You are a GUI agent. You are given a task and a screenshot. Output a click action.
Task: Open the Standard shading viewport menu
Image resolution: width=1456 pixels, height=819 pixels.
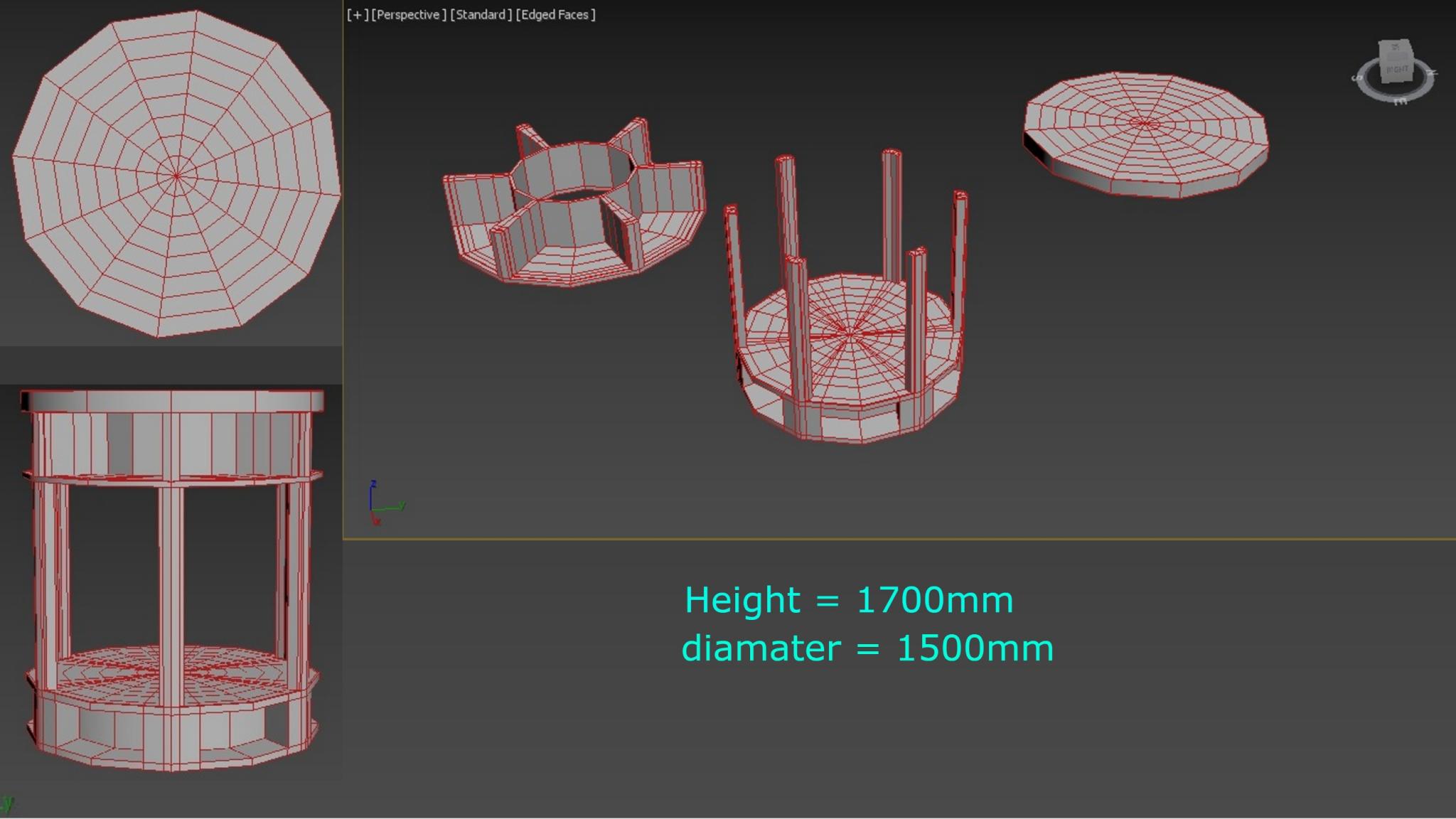click(481, 15)
